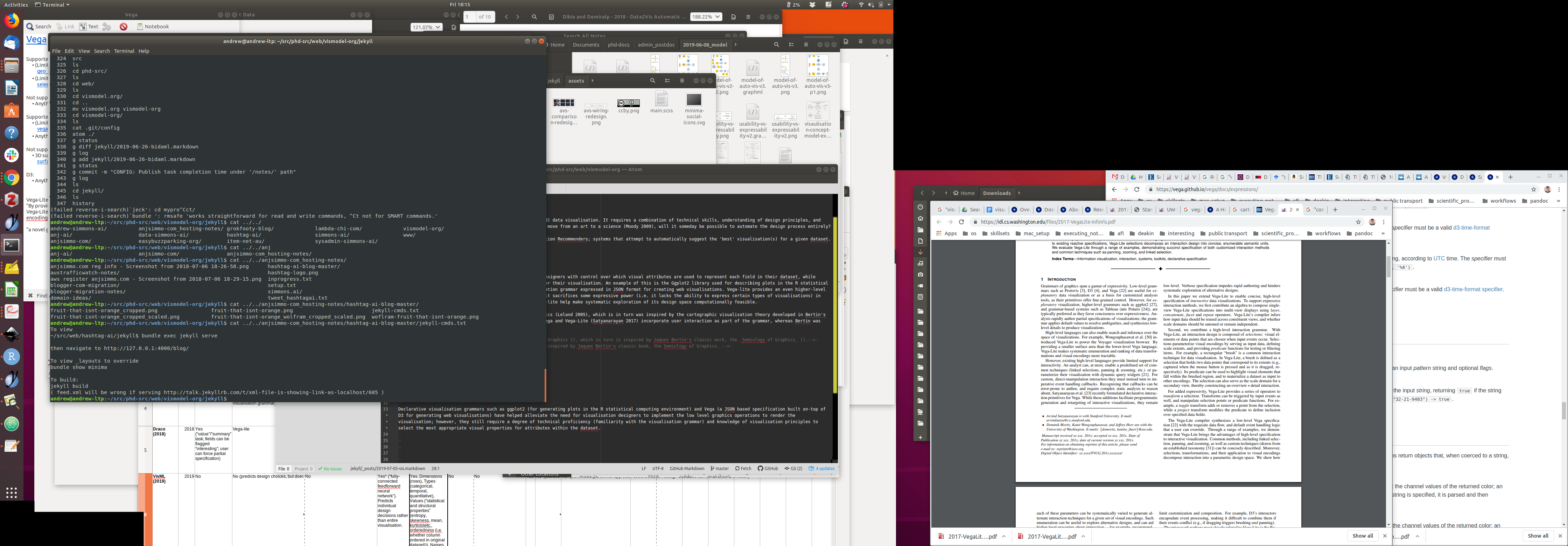Click the 4 updates link in Atom
The width and height of the screenshot is (1568, 546).
click(x=822, y=469)
